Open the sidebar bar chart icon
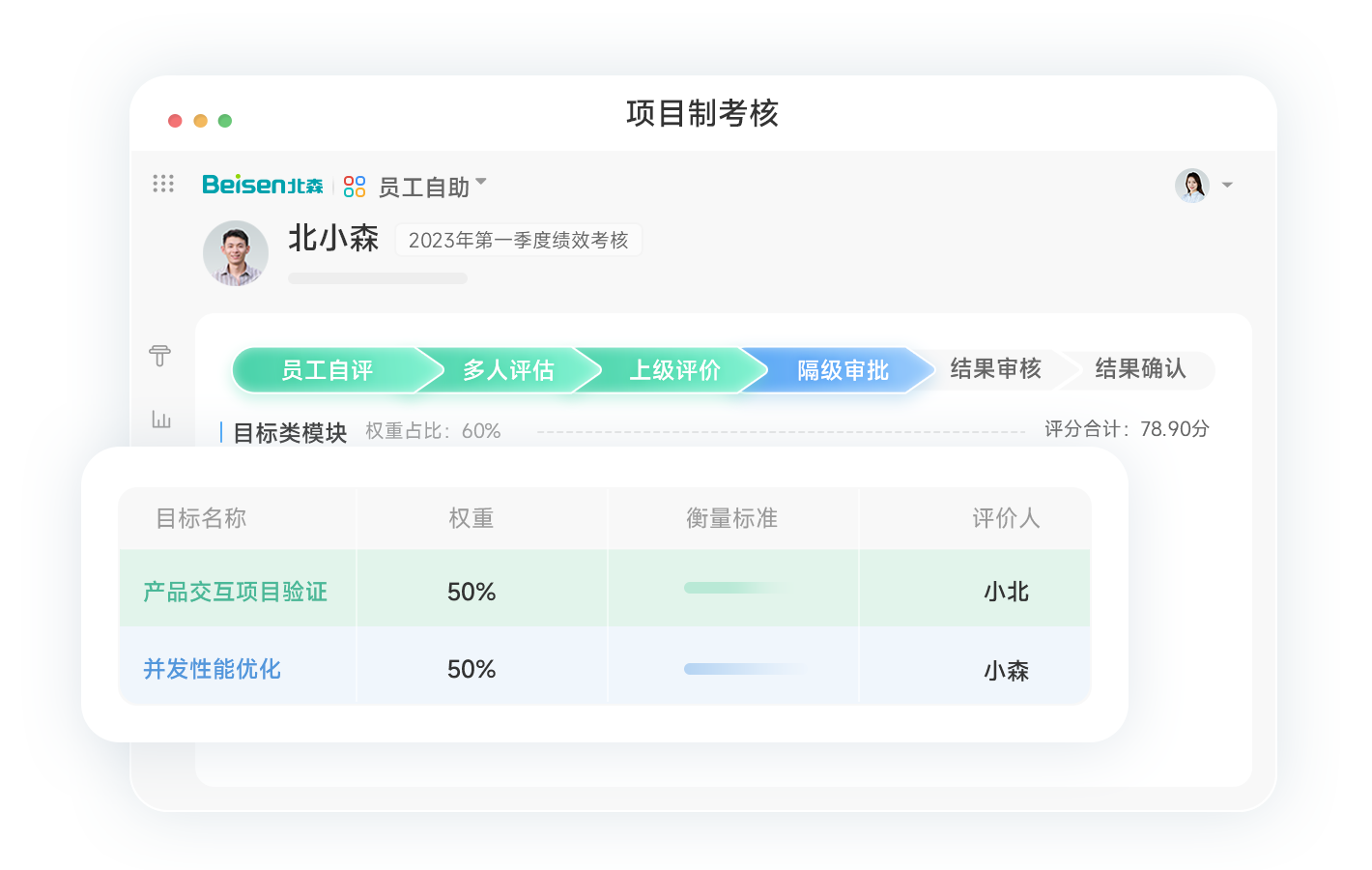Viewport: 1372px width, 870px height. point(161,420)
